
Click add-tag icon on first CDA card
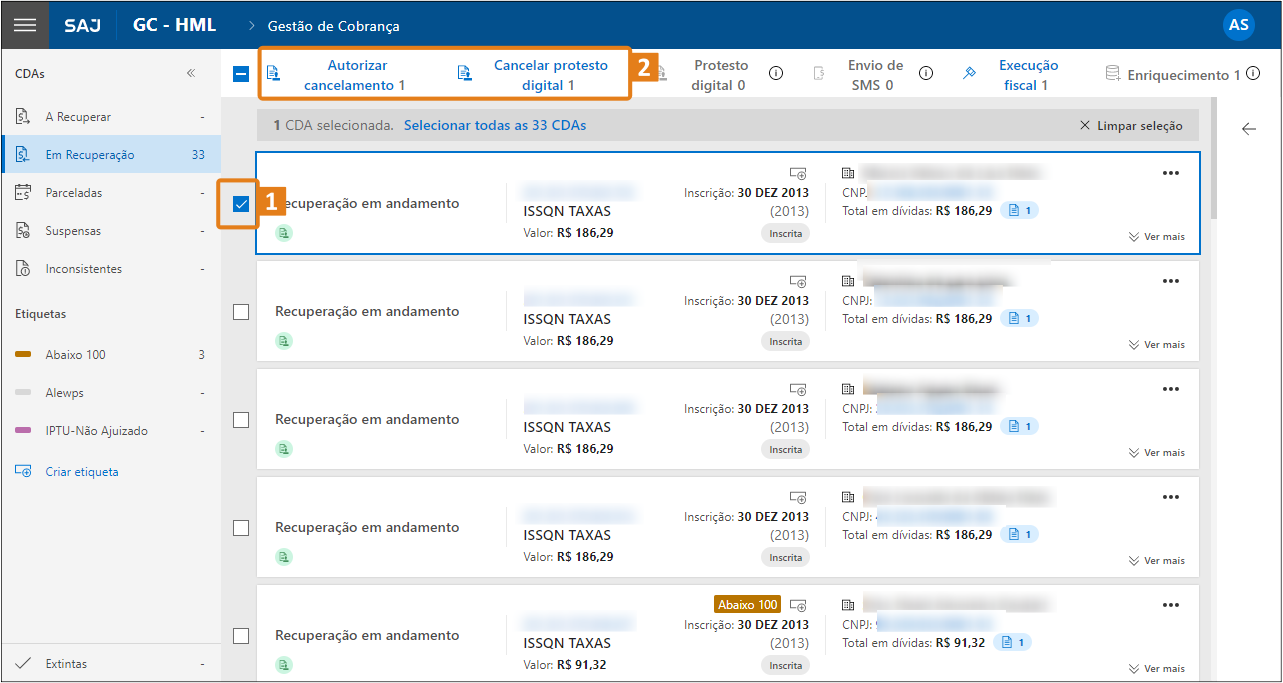point(797,173)
